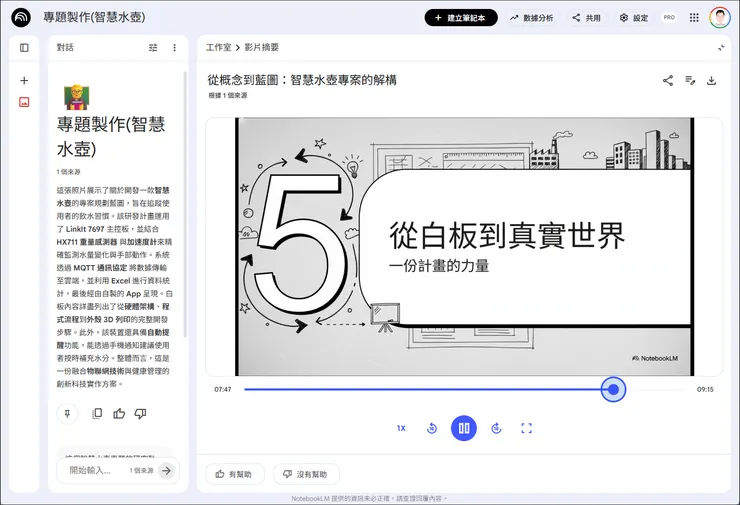
Task: Click elapsed time 07:47
Action: click(223, 389)
